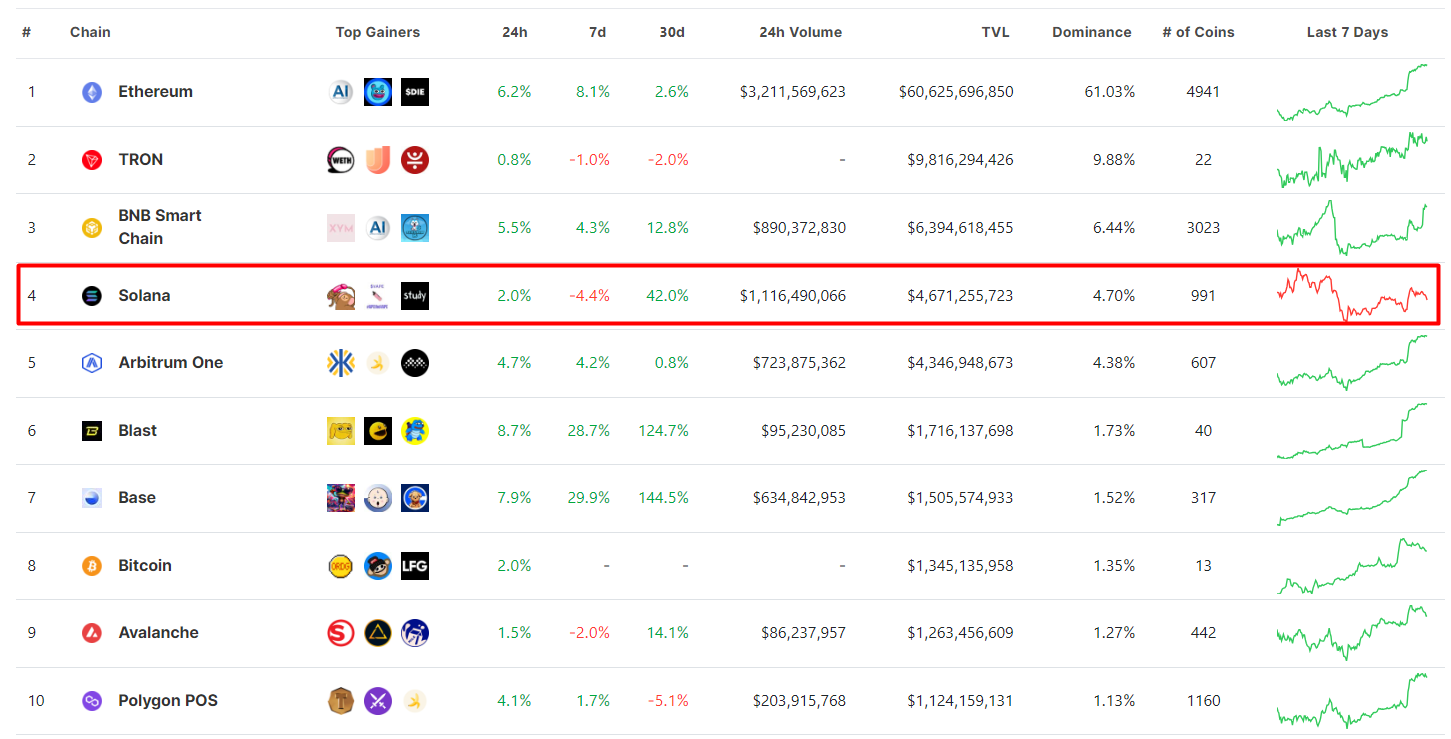This screenshot has height=739, width=1451.
Task: Click the red TRON chain logo
Action: (92, 160)
